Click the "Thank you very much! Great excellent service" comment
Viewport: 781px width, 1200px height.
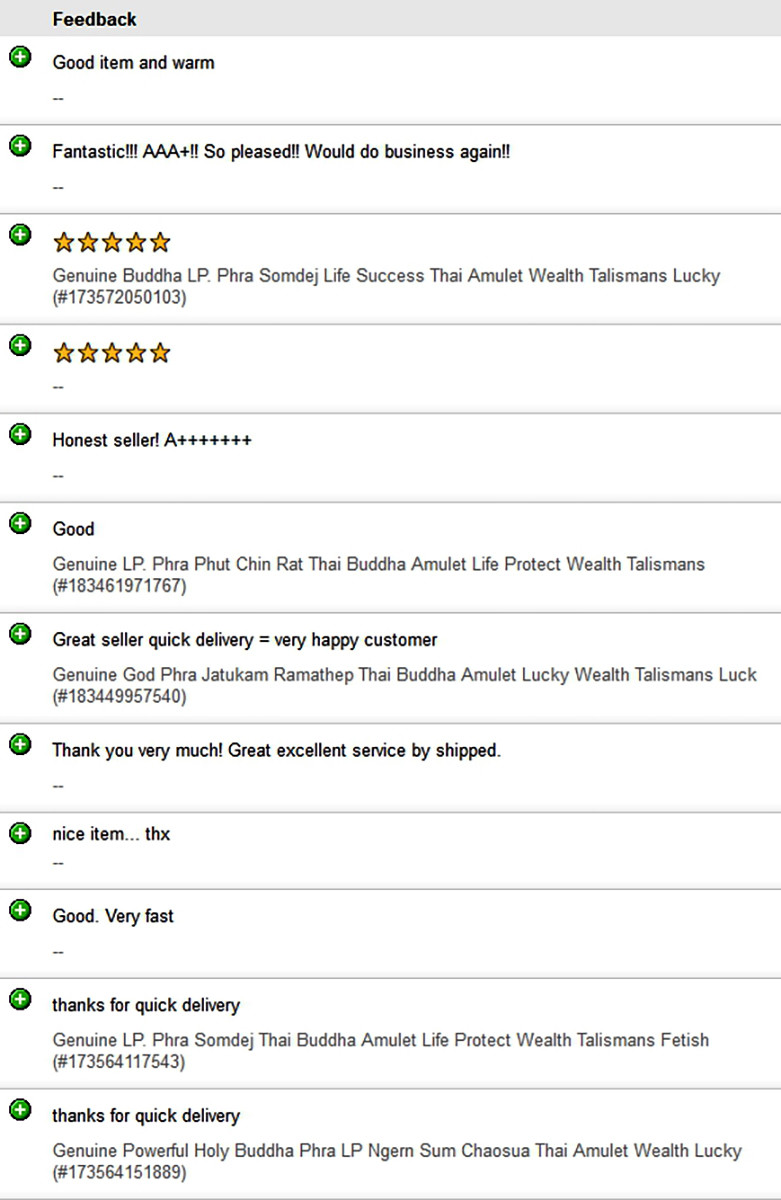(x=277, y=751)
